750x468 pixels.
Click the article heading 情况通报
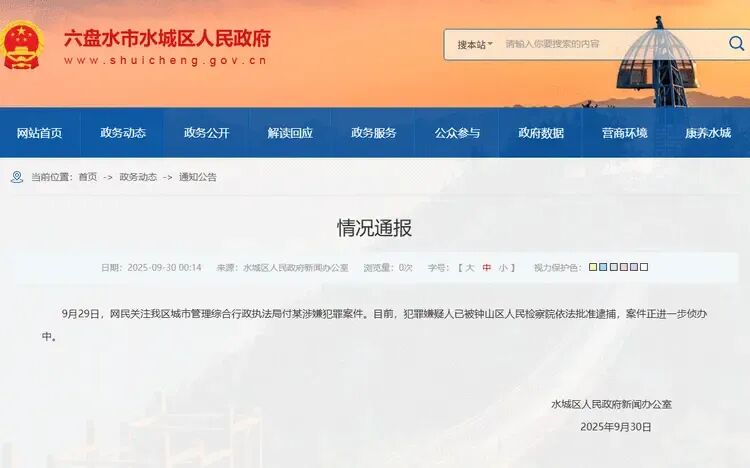[375, 228]
